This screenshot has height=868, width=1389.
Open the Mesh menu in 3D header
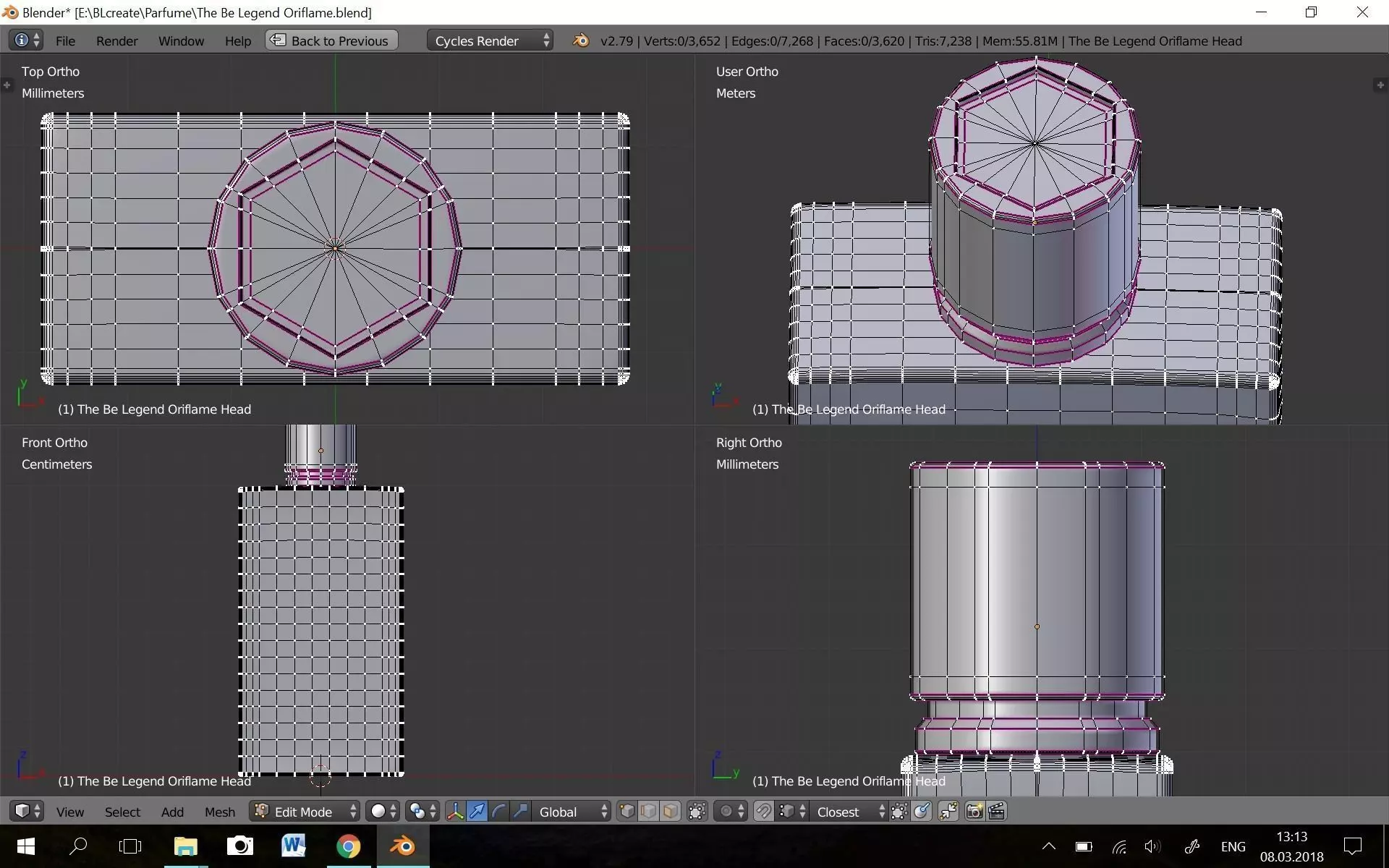click(220, 812)
